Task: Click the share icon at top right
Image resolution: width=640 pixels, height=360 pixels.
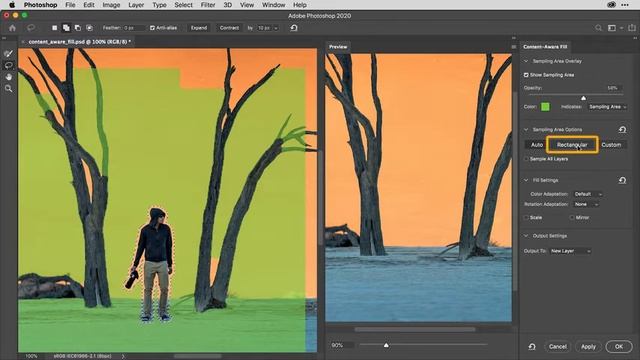Action: tap(632, 28)
